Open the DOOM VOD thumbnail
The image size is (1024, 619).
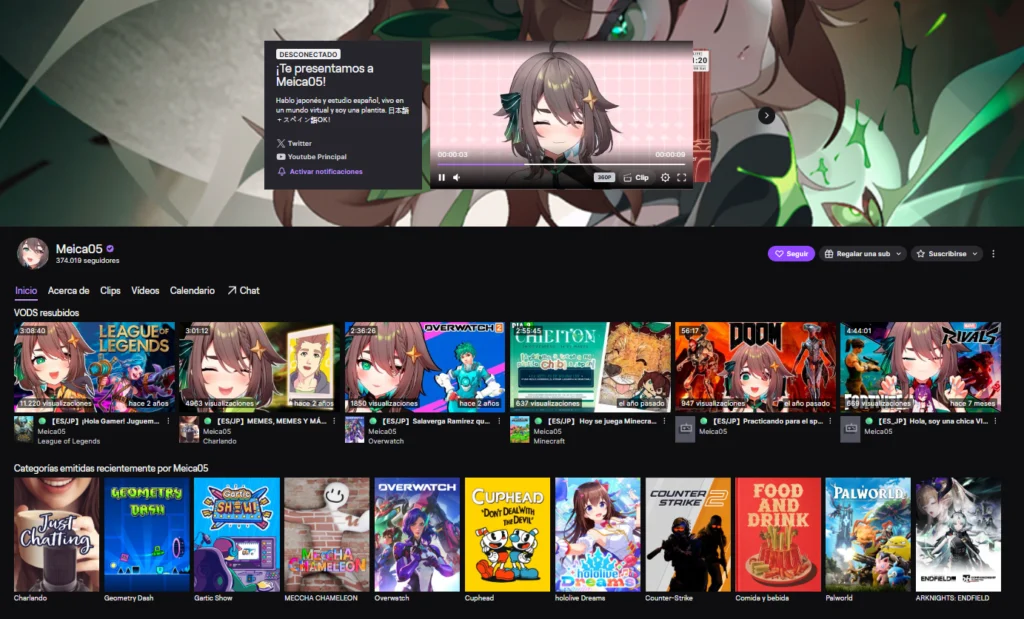pyautogui.click(x=756, y=366)
